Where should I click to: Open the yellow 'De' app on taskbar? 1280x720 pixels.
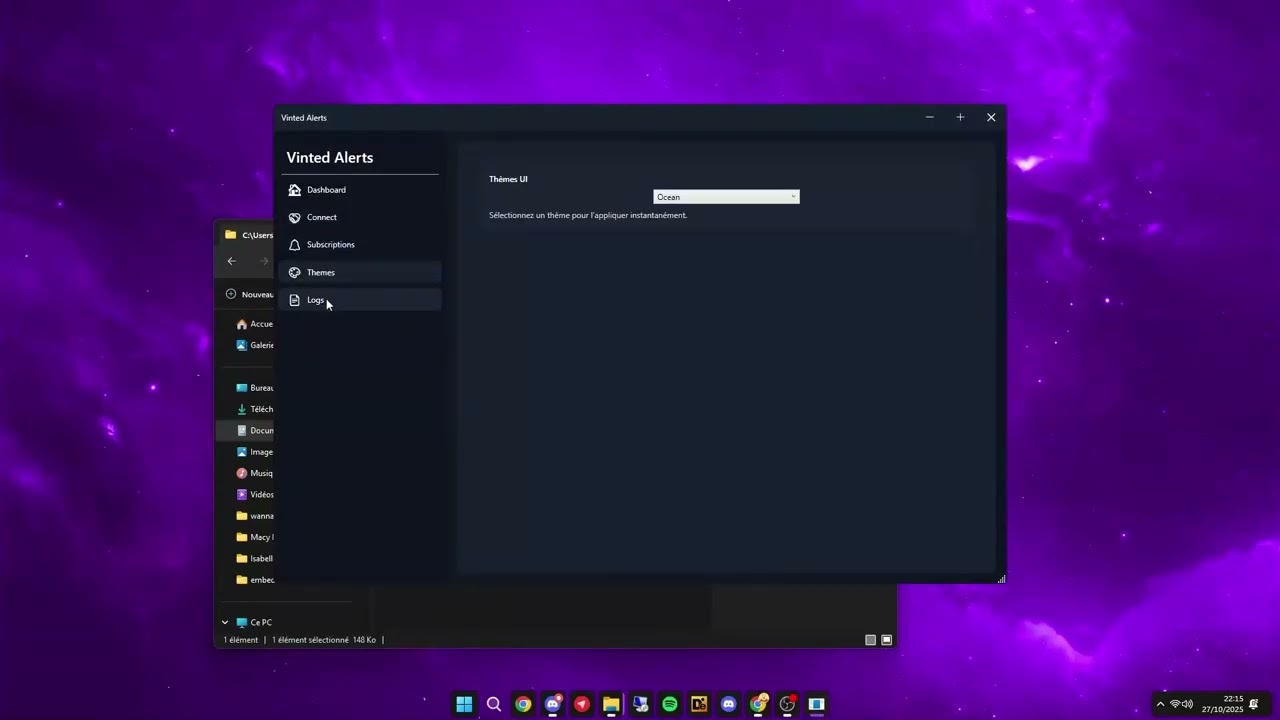pos(699,704)
